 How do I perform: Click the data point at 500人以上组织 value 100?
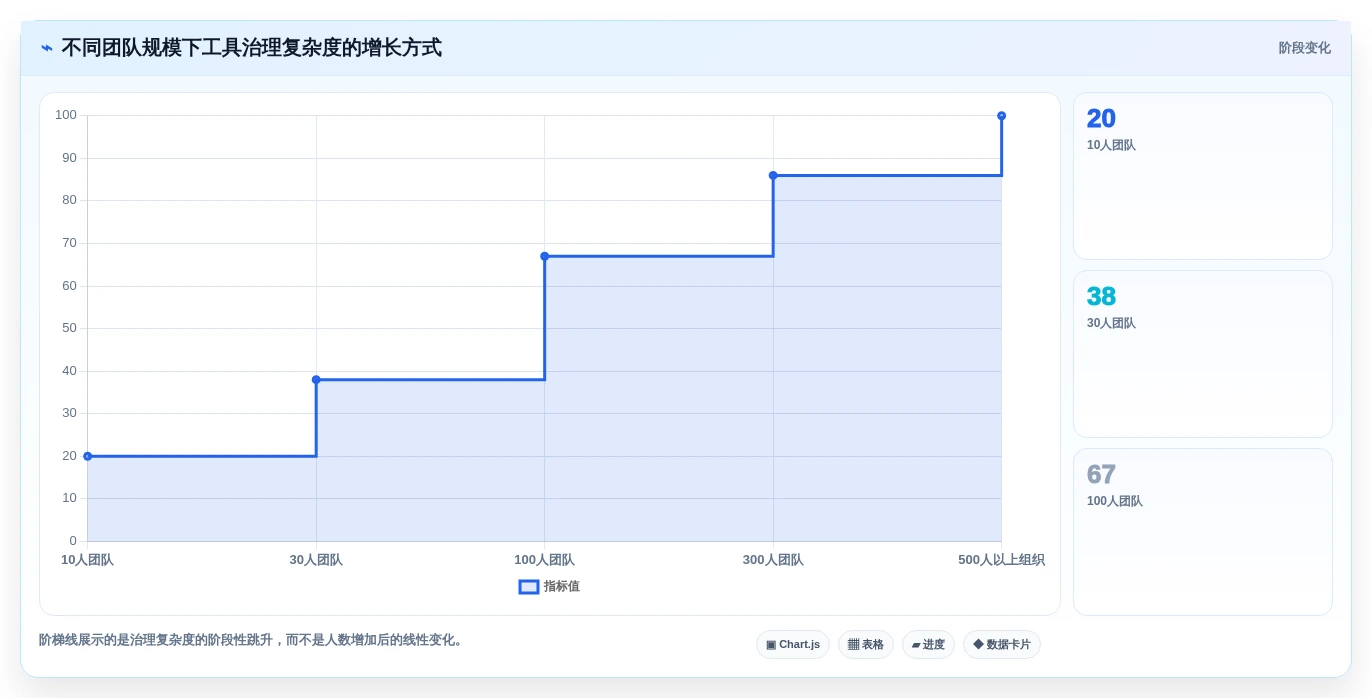click(x=1001, y=116)
